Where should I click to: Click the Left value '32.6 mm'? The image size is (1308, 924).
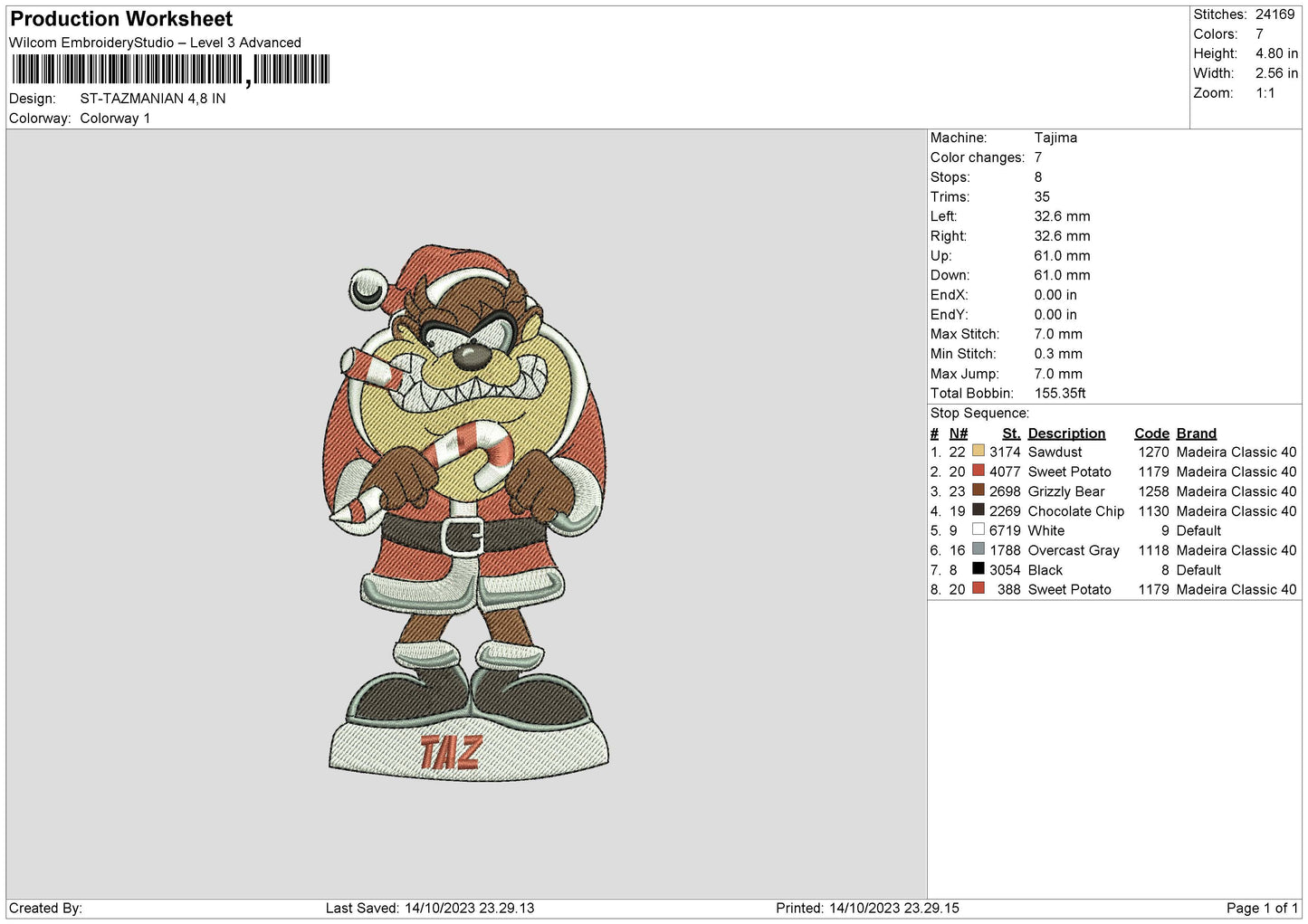(x=1062, y=216)
